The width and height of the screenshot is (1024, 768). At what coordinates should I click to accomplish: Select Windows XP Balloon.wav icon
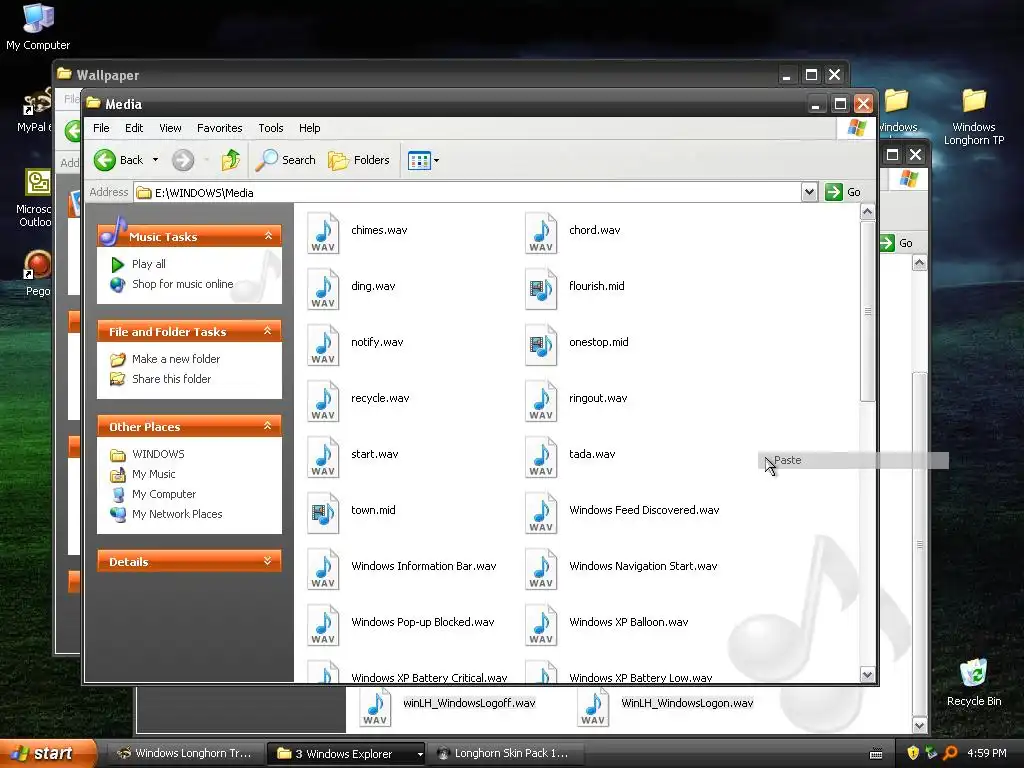point(541,626)
